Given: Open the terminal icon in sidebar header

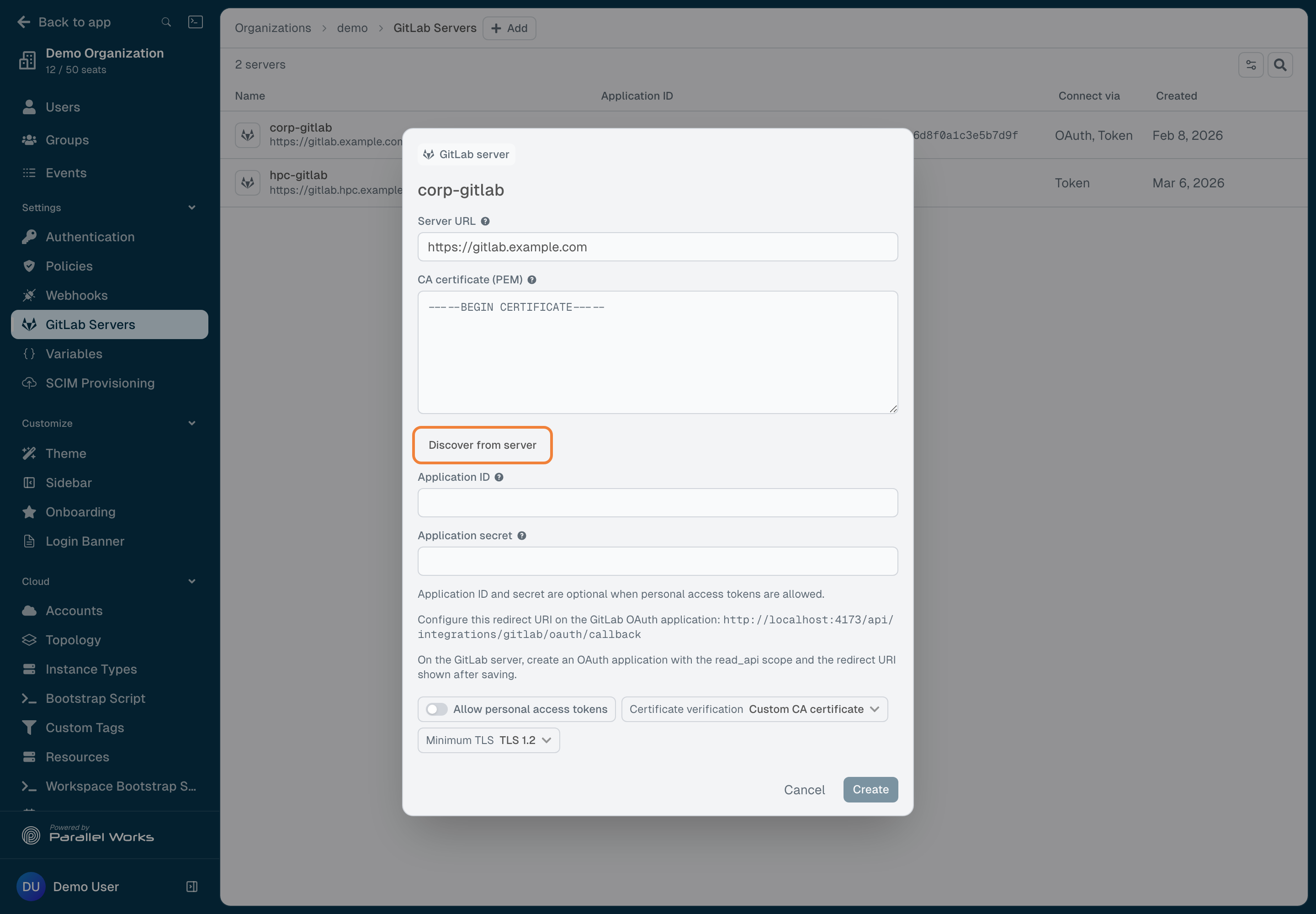Looking at the screenshot, I should point(195,22).
